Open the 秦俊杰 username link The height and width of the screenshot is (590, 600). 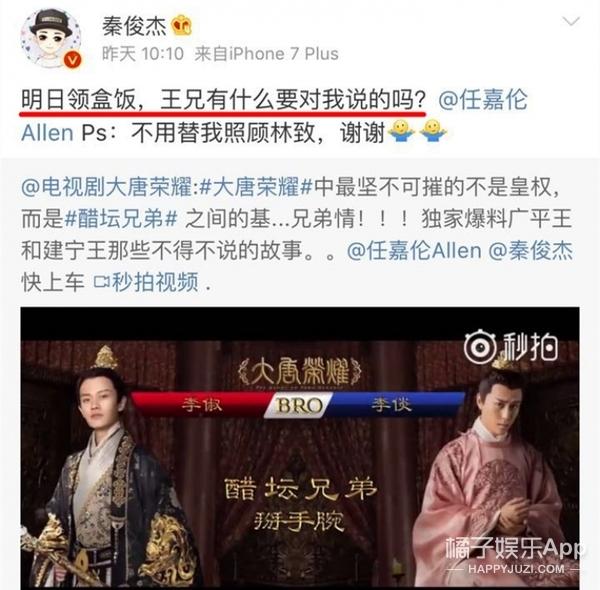(x=134, y=27)
